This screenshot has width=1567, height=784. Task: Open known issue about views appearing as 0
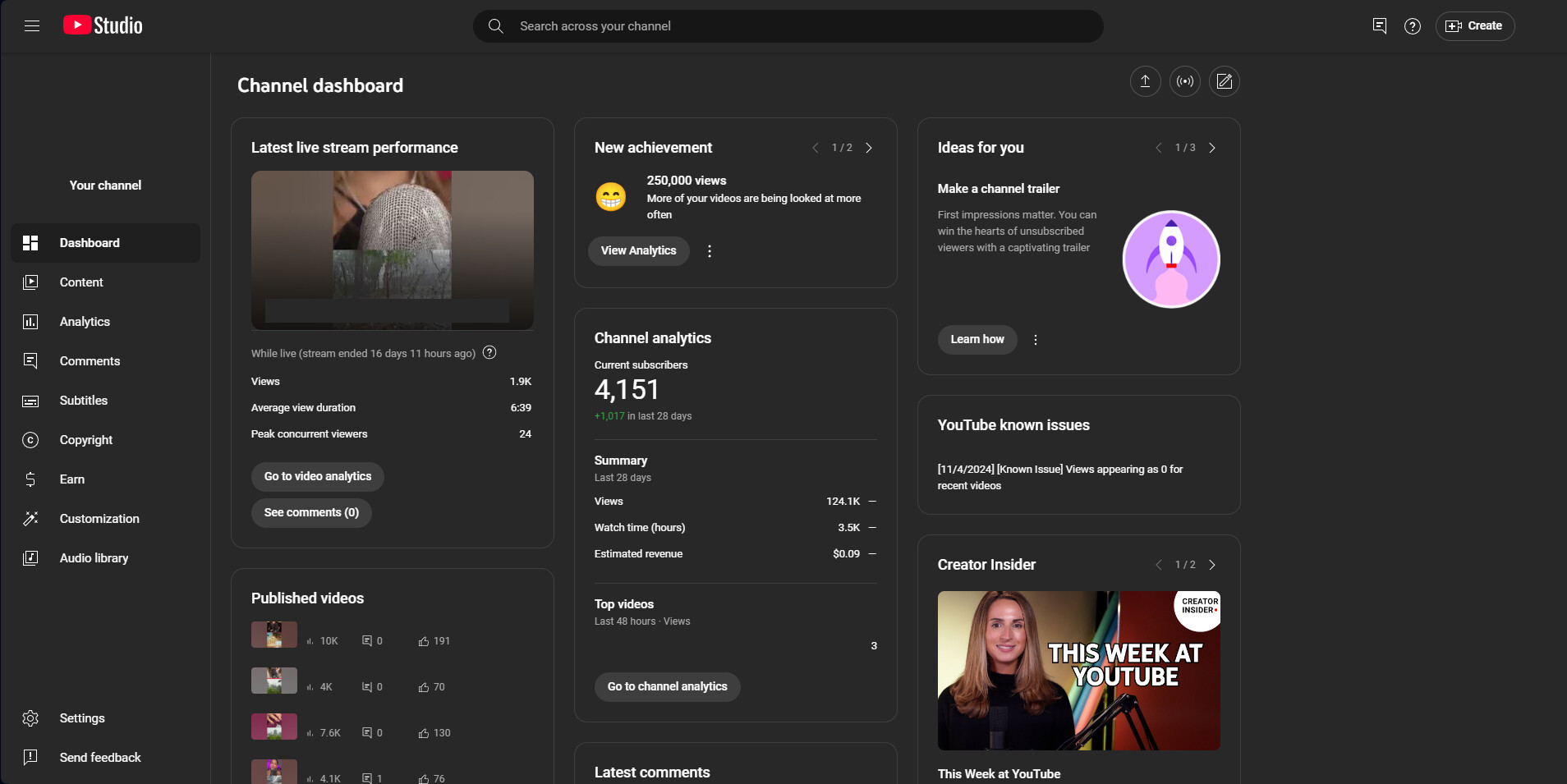click(1060, 478)
